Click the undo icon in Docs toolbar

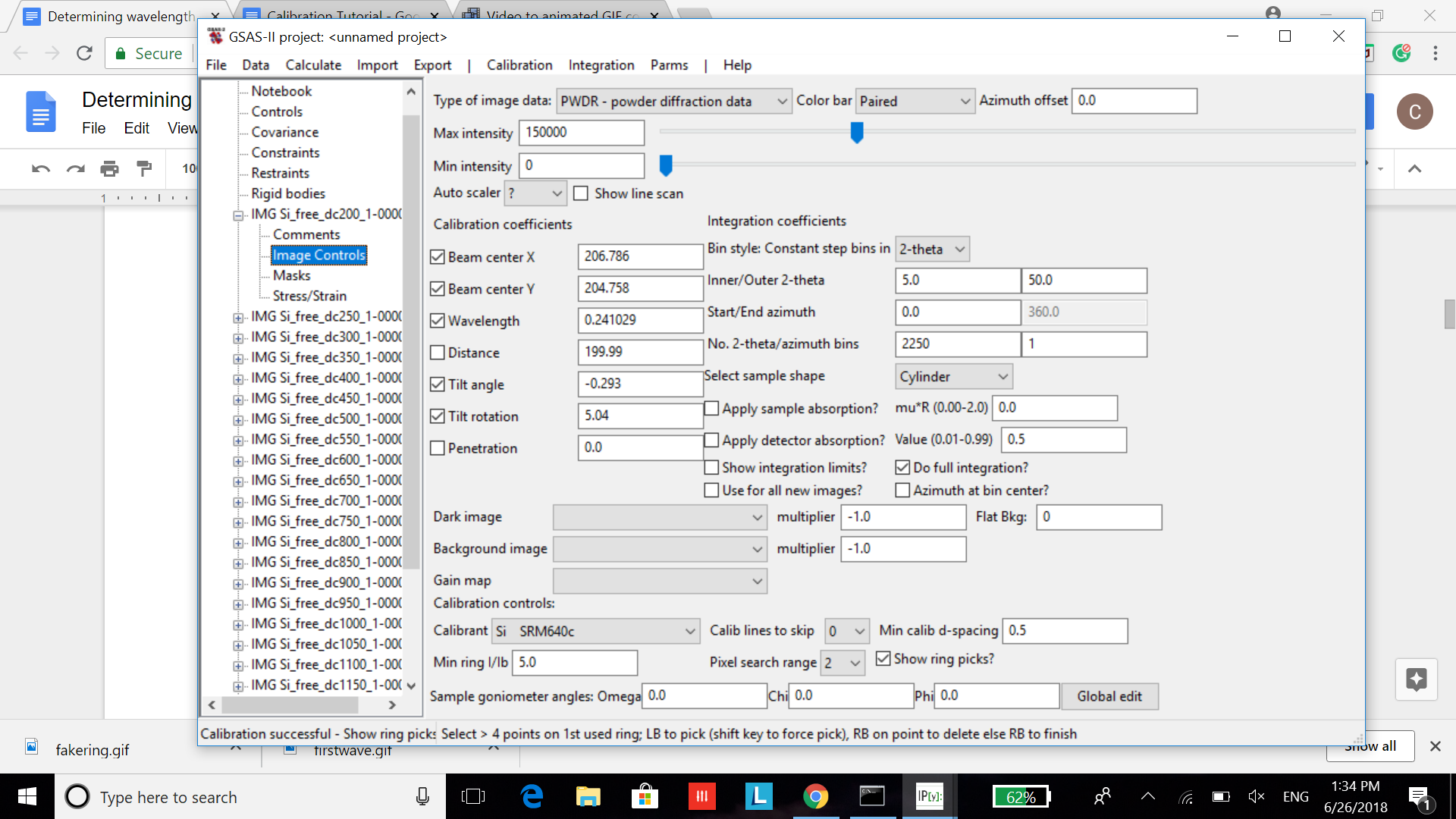click(x=41, y=168)
